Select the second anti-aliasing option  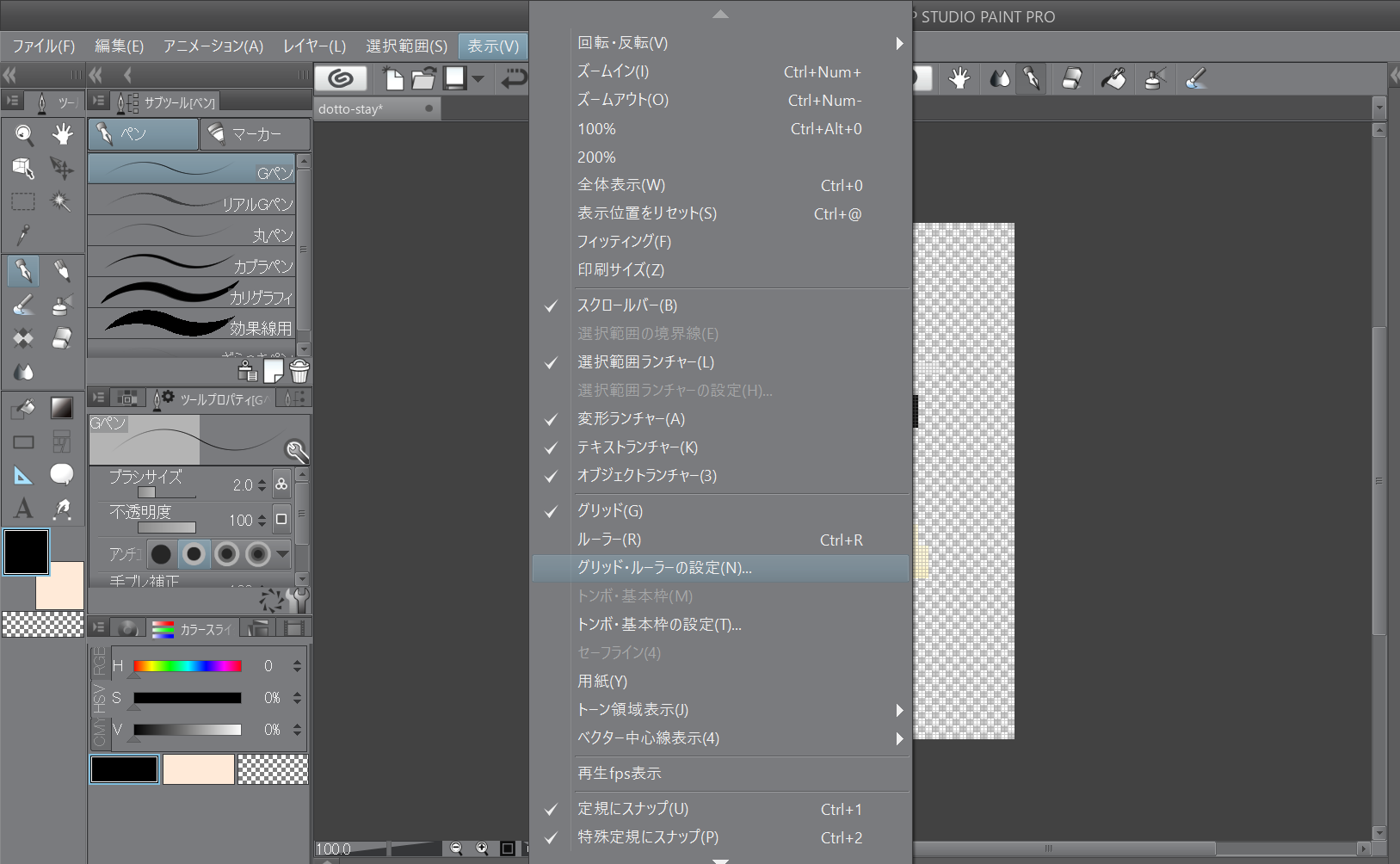194,554
